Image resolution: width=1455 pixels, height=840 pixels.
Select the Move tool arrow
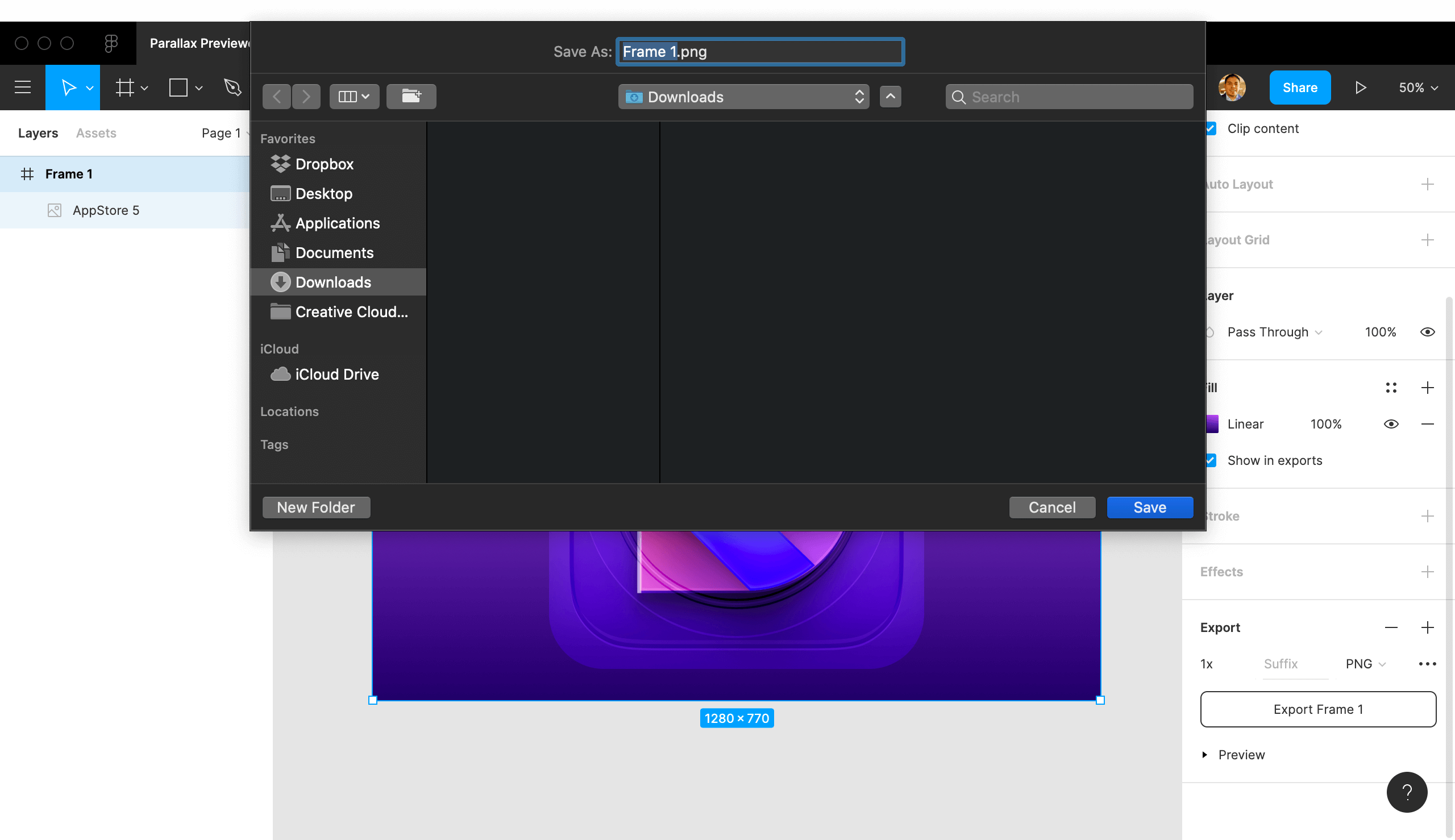tap(68, 87)
